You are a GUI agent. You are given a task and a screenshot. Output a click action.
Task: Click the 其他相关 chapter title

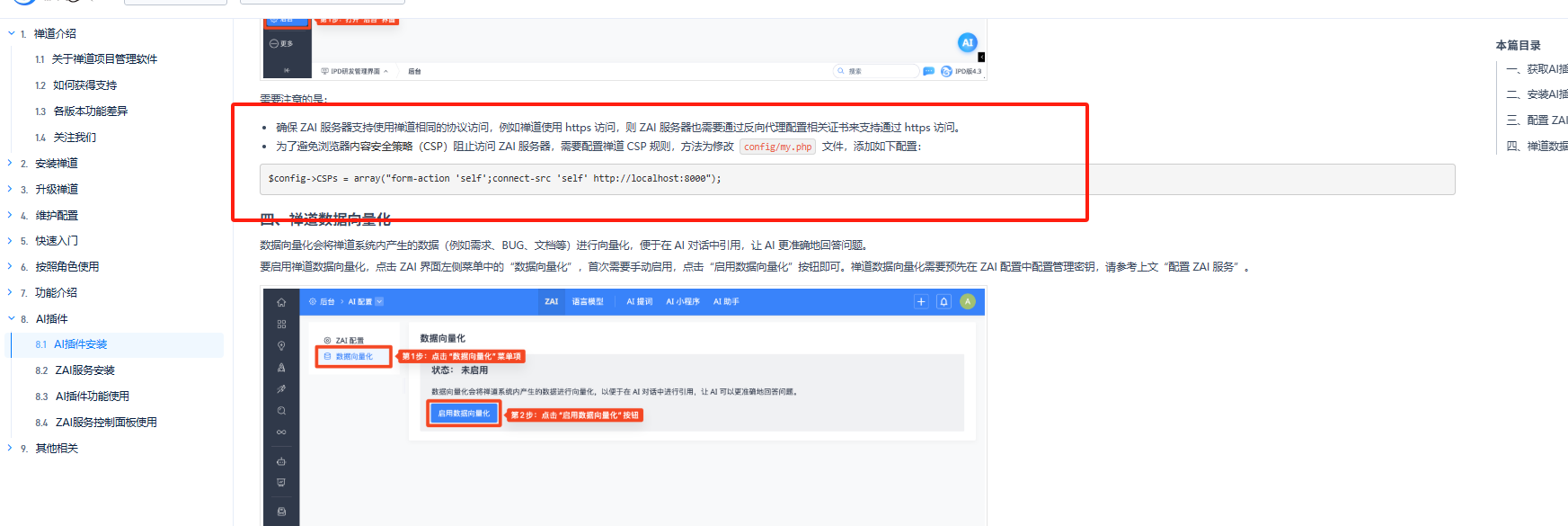57,449
